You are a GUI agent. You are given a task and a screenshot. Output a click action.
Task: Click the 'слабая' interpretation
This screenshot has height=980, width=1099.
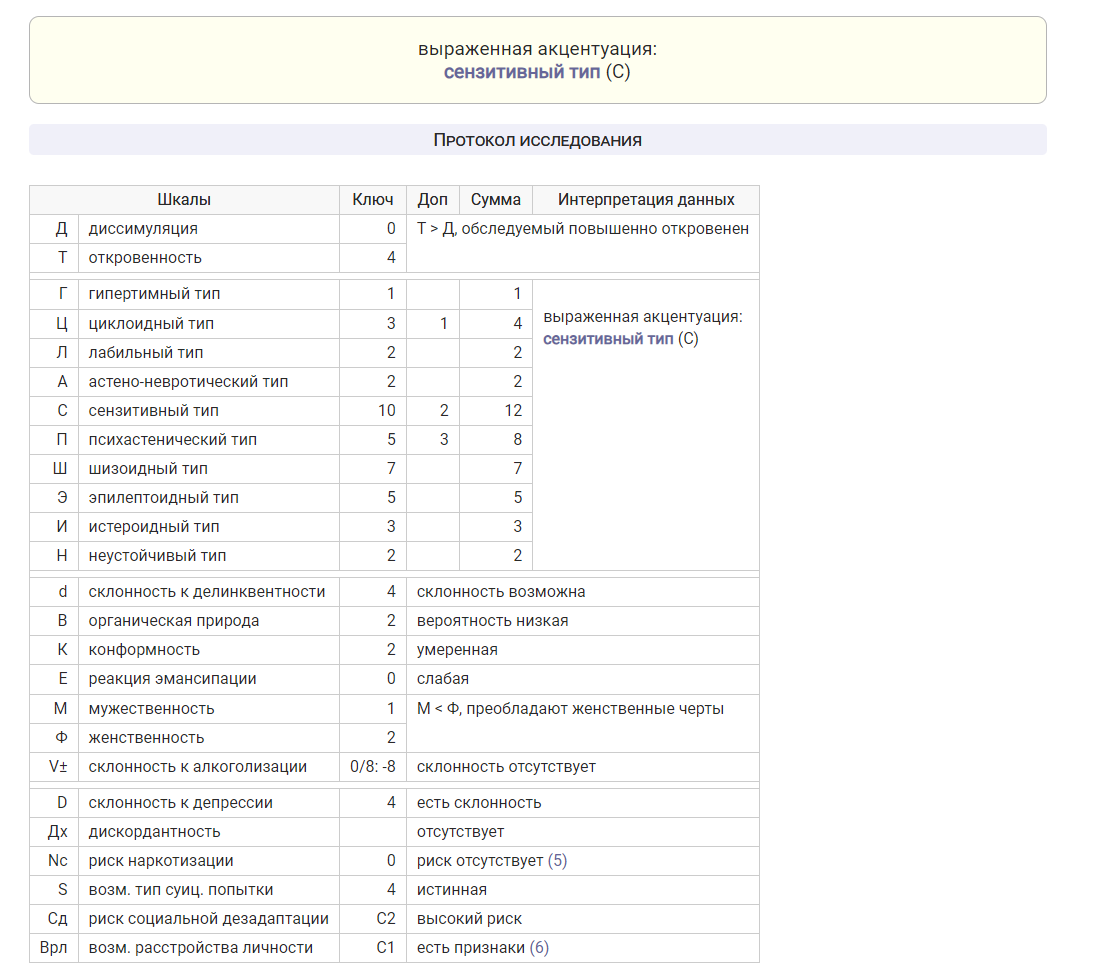coord(443,679)
